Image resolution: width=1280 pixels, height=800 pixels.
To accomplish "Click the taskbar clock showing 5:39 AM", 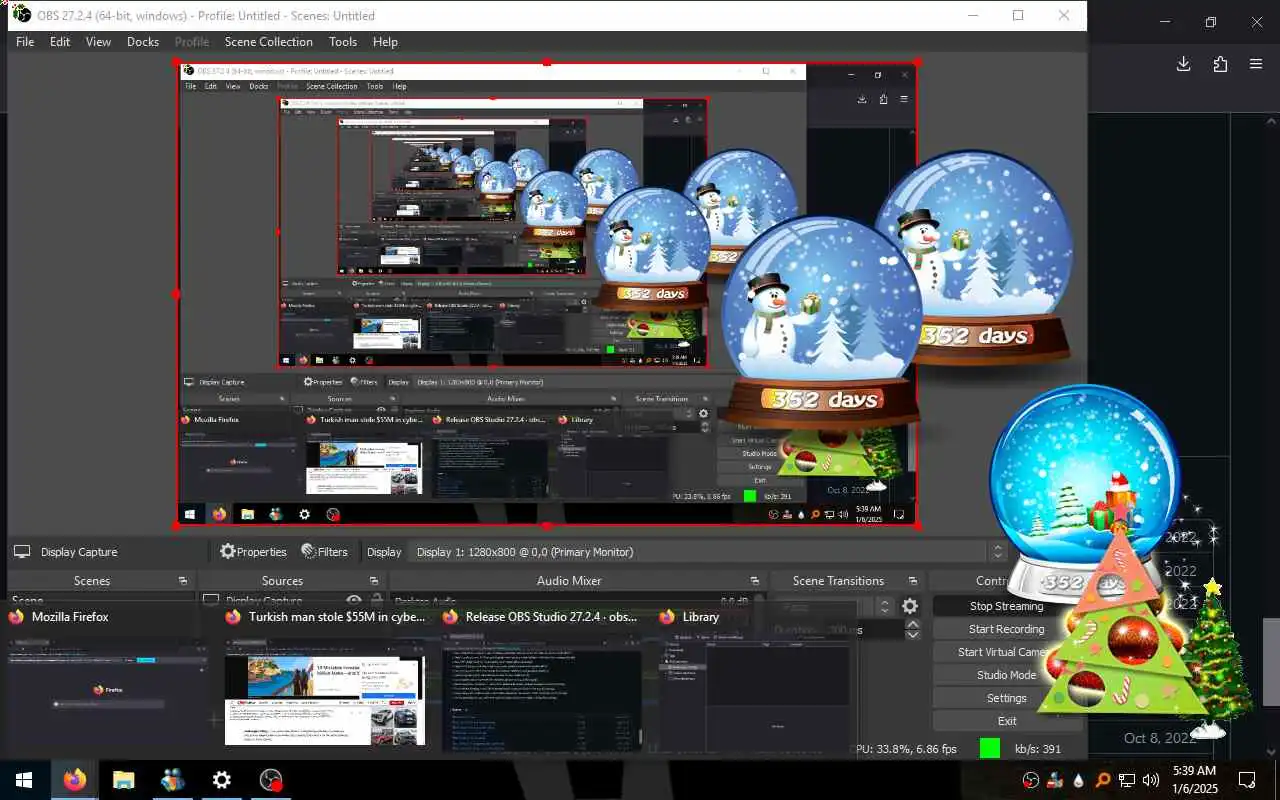I will point(1194,780).
